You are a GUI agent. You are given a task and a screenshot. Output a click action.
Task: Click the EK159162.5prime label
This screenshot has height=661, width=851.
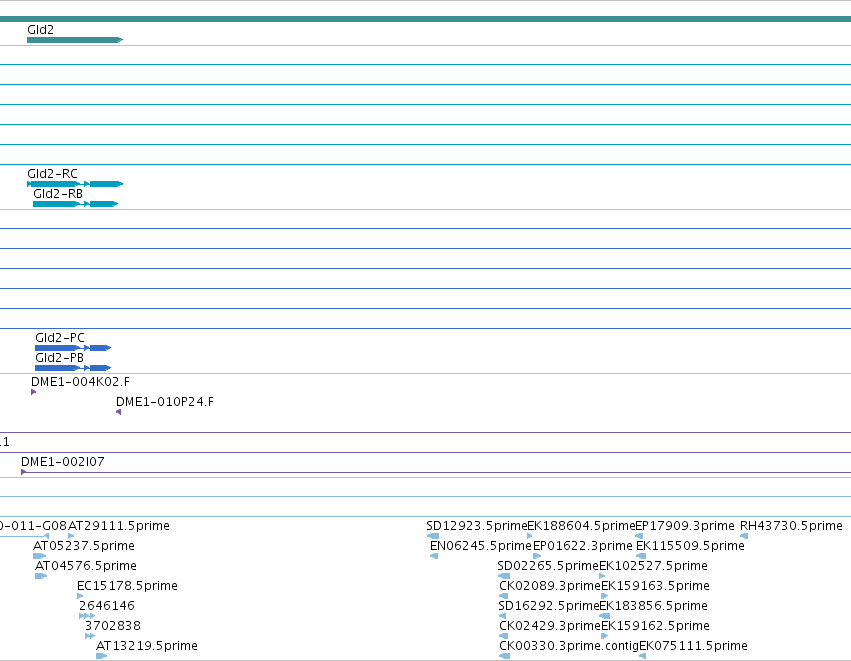coord(655,626)
